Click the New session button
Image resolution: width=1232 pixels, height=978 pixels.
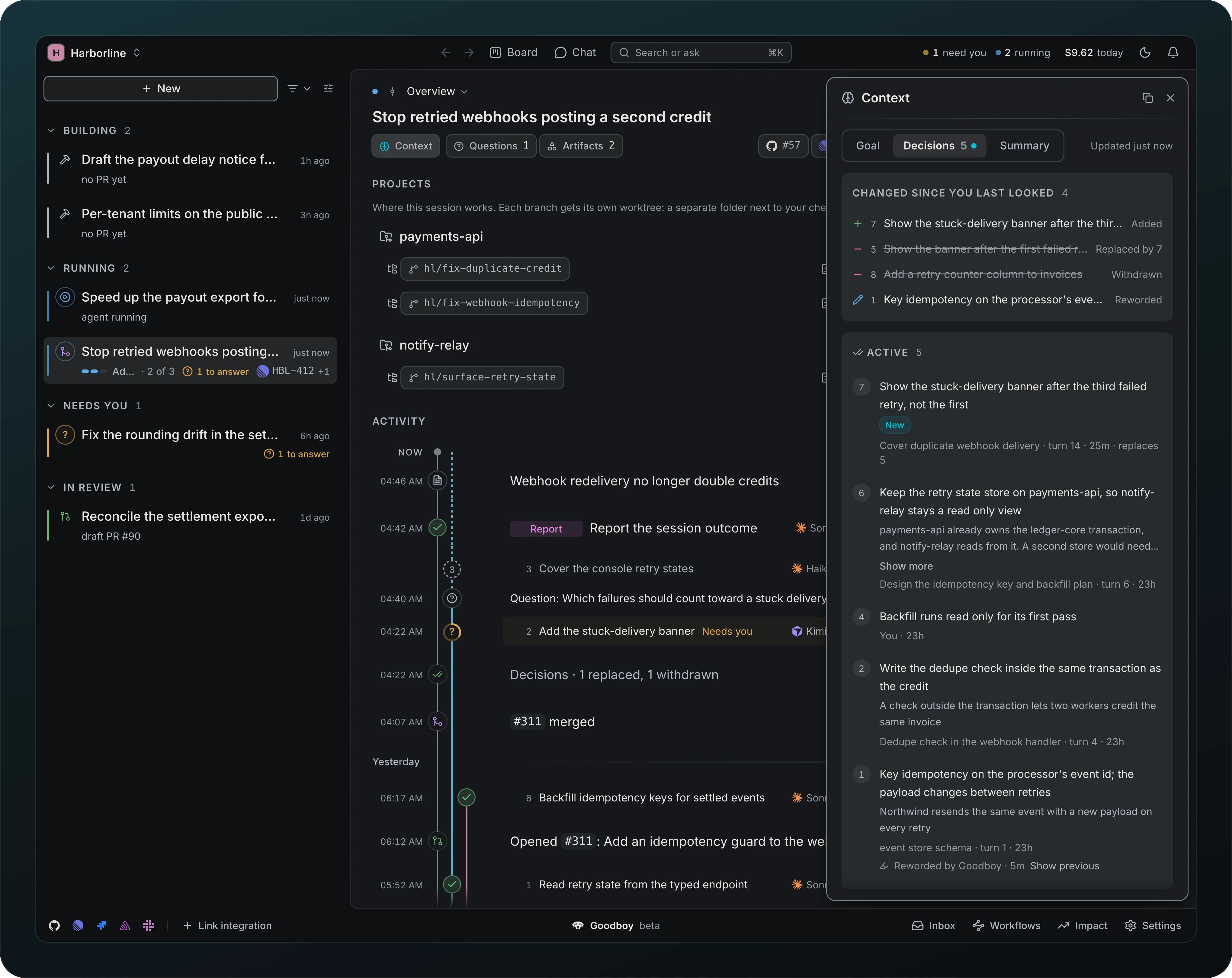(161, 88)
